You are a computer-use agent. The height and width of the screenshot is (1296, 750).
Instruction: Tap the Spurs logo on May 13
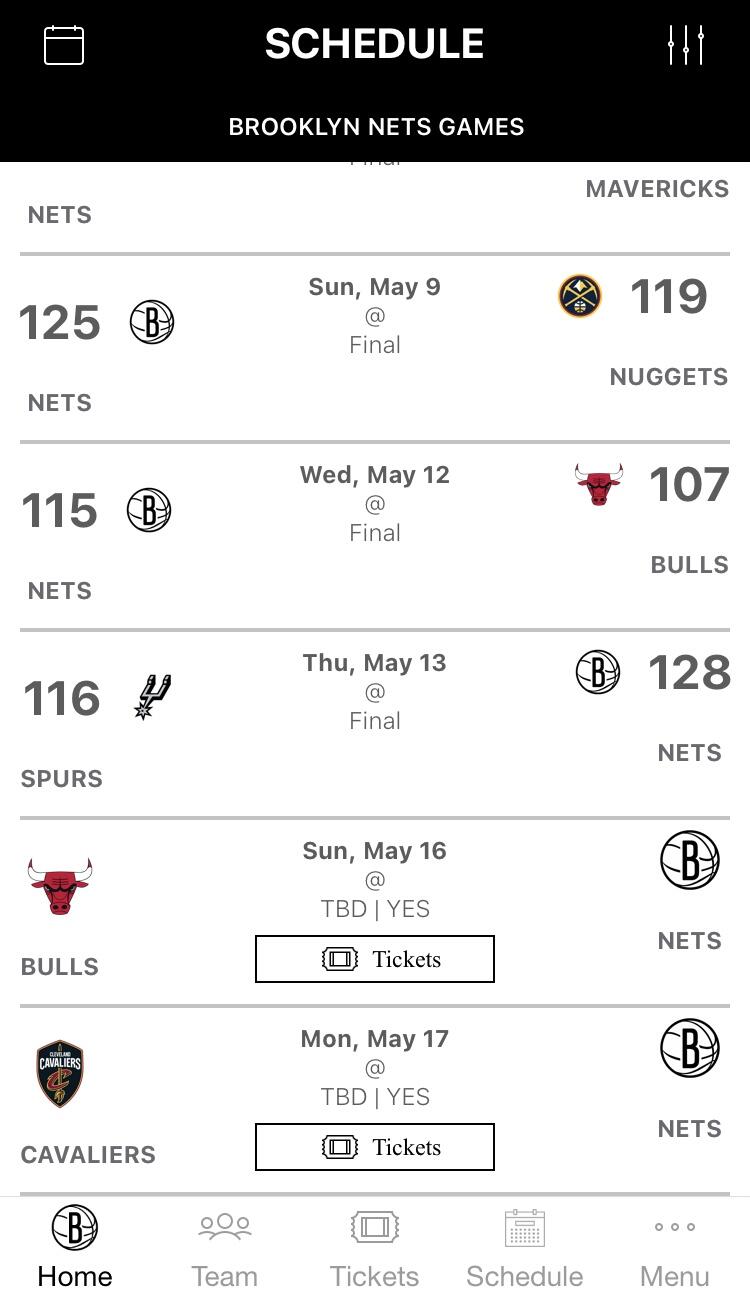tap(152, 697)
